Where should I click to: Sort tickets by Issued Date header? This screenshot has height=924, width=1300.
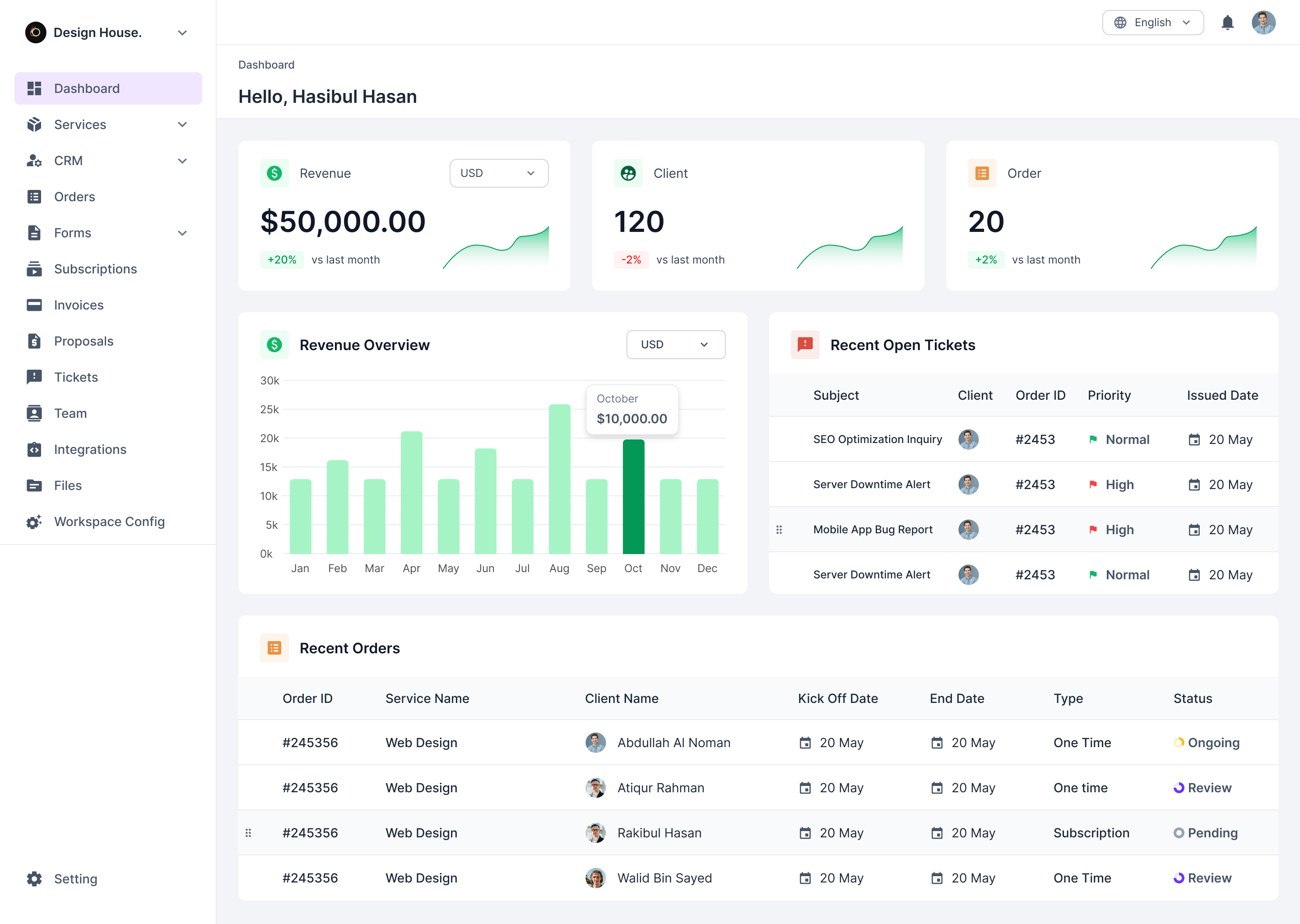[x=1222, y=395]
